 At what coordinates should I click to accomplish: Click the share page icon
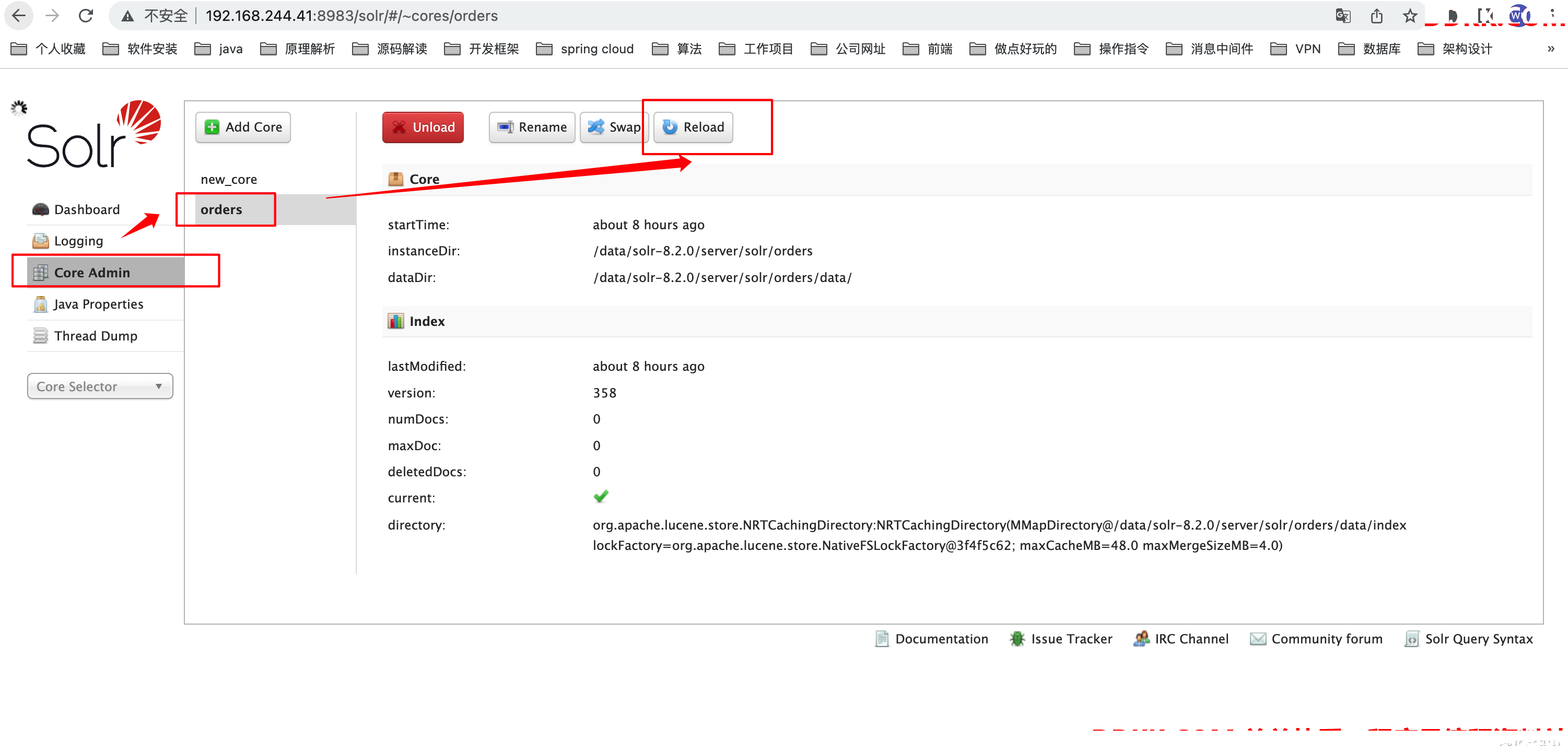click(x=1377, y=16)
